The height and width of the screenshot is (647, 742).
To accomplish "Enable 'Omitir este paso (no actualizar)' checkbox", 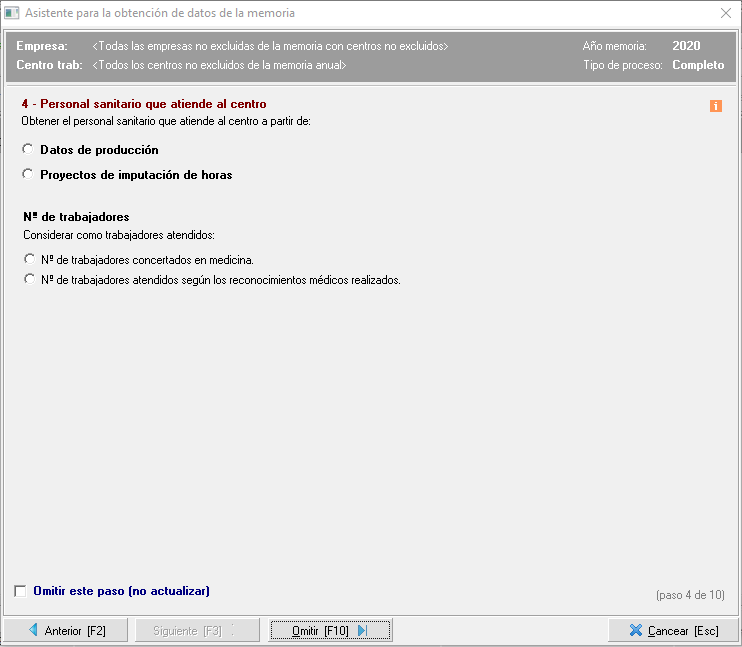I will point(21,591).
